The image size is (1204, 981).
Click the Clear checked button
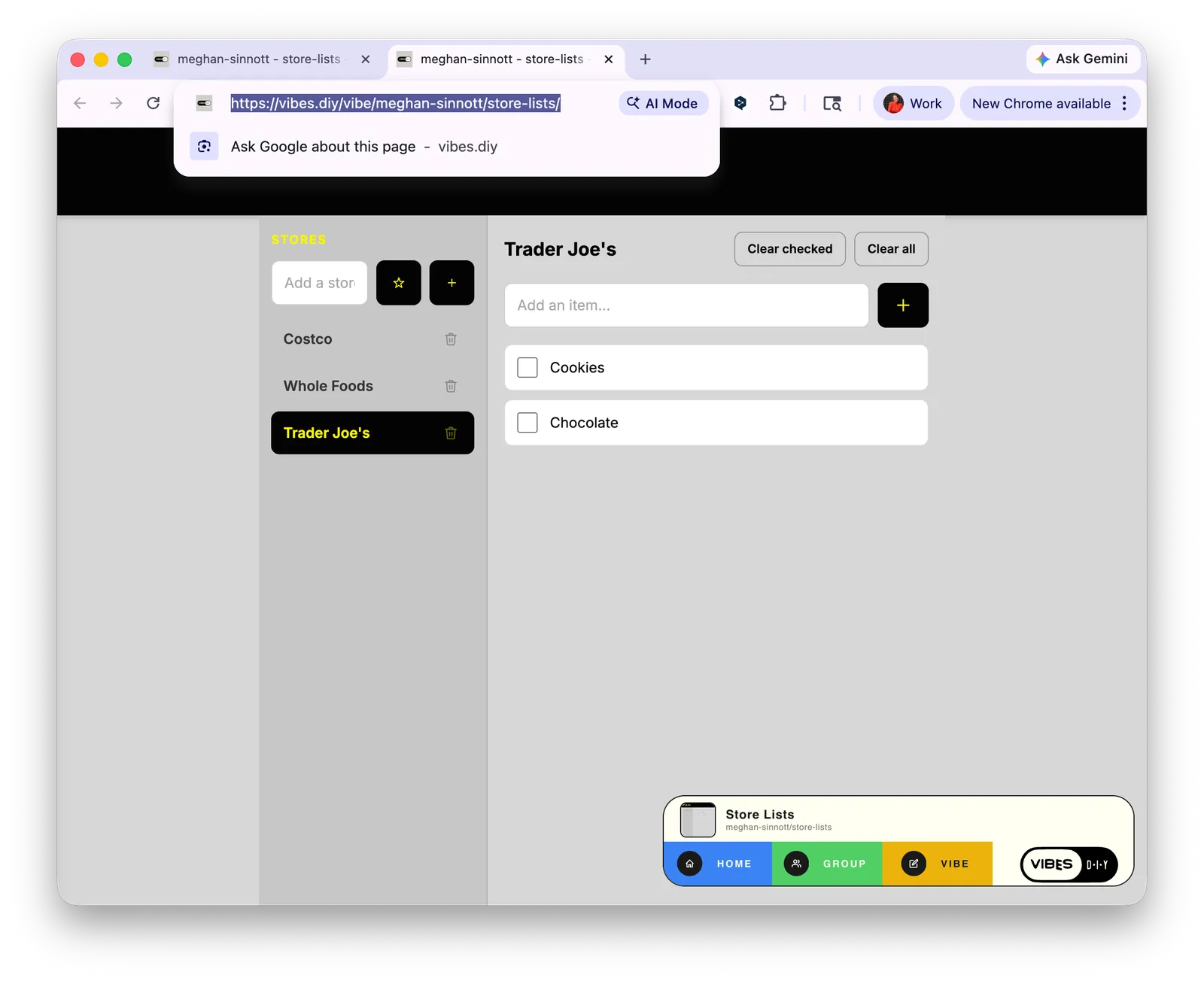click(790, 249)
